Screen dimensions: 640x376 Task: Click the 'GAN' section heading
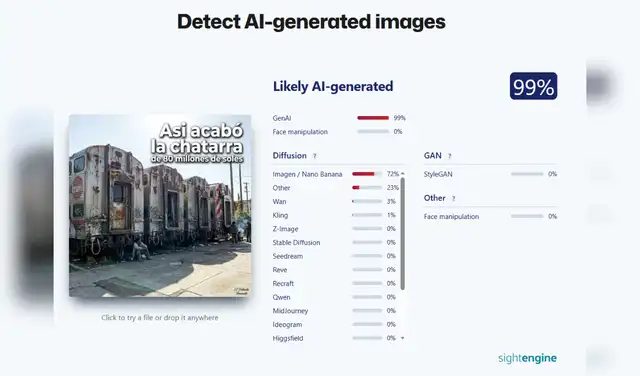433,156
